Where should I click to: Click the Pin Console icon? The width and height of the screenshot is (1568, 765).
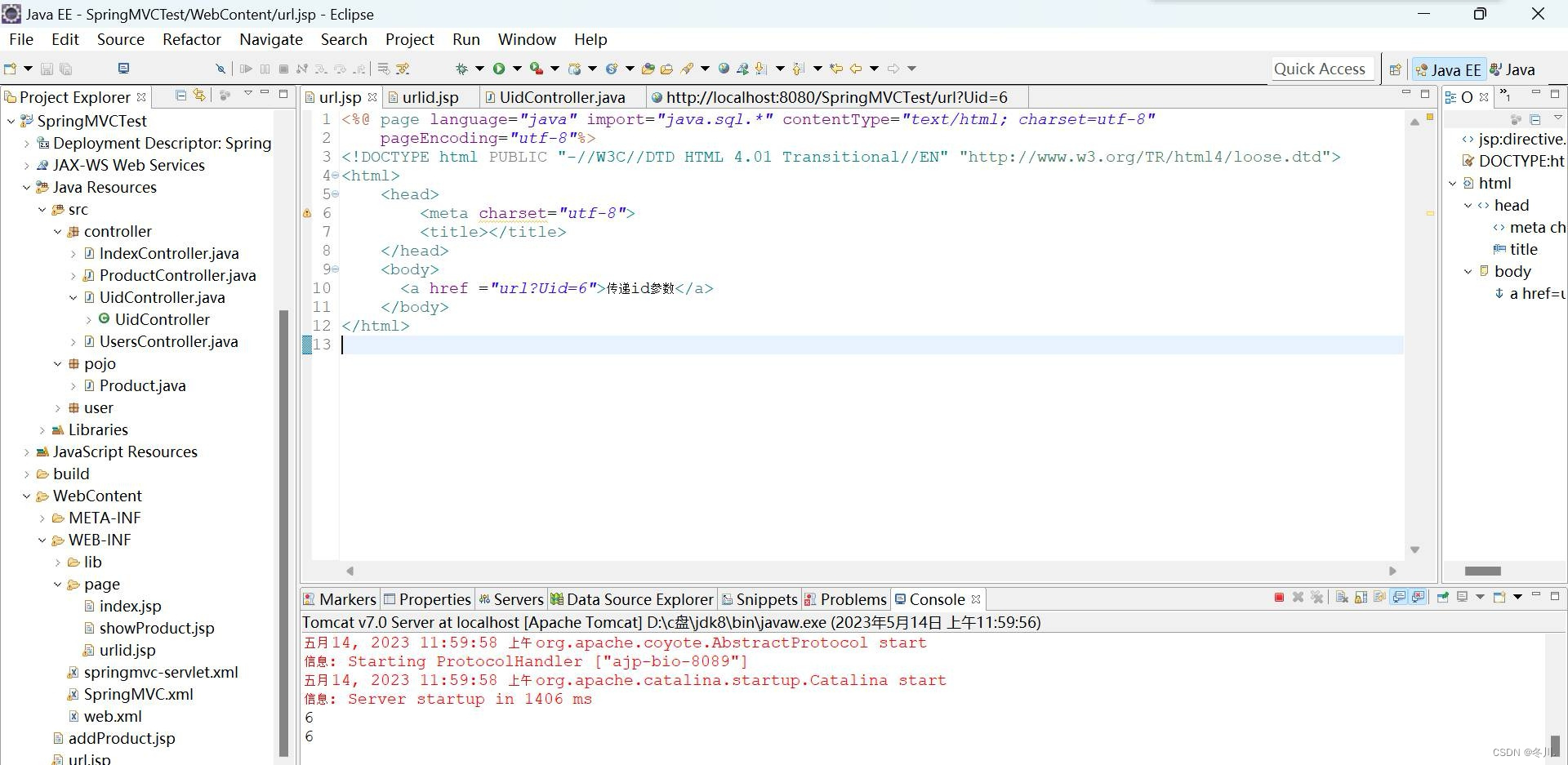coord(1443,598)
